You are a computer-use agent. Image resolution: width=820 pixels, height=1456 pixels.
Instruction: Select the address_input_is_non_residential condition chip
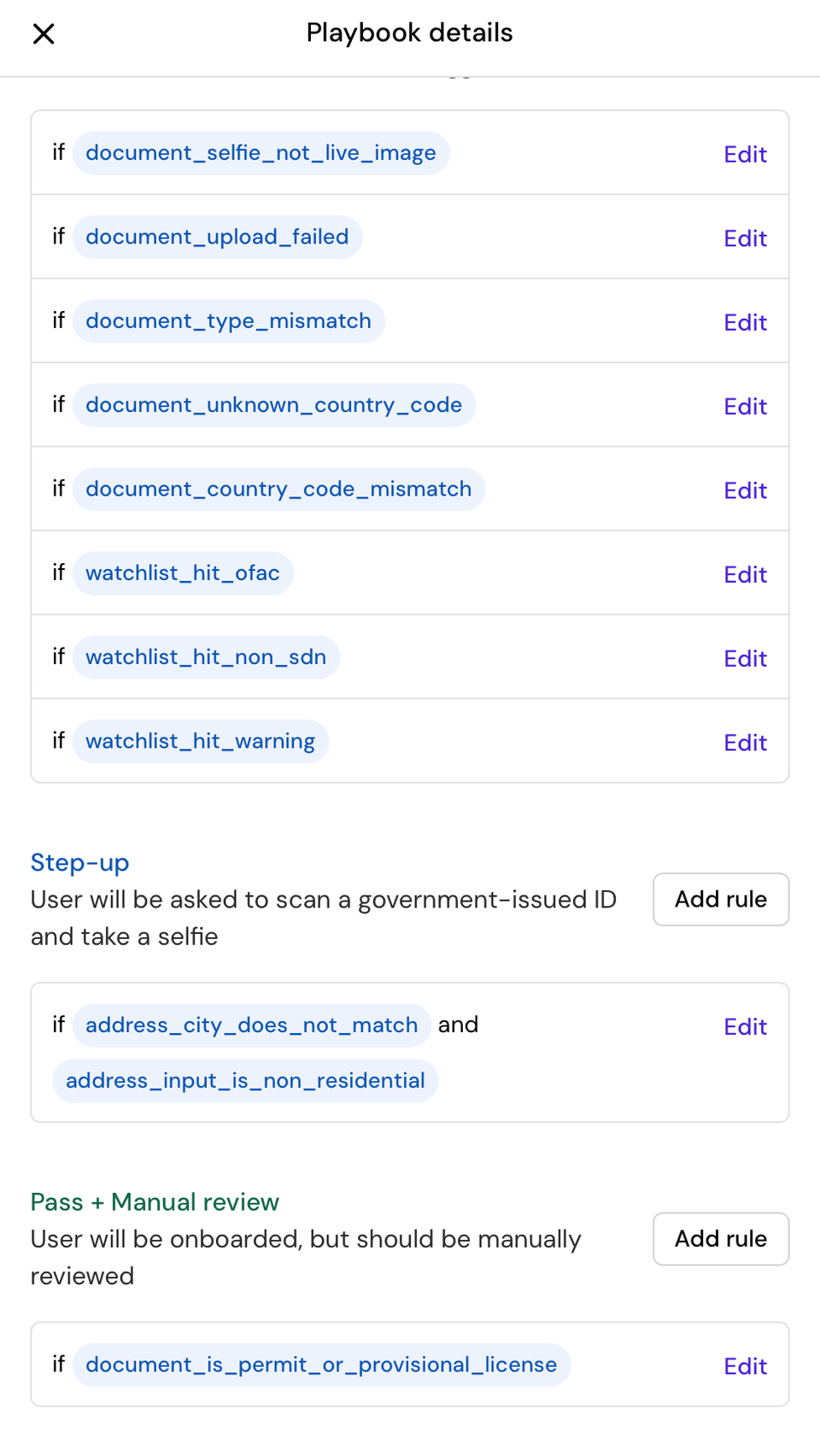tap(244, 1080)
